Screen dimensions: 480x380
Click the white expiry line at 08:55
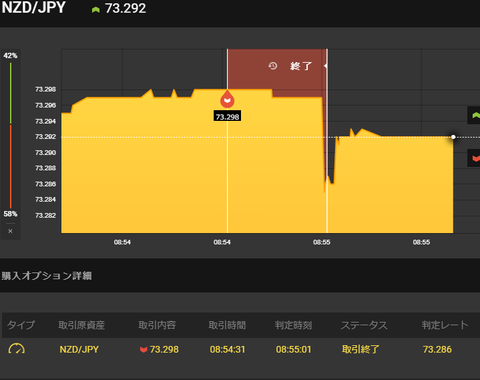(x=327, y=141)
